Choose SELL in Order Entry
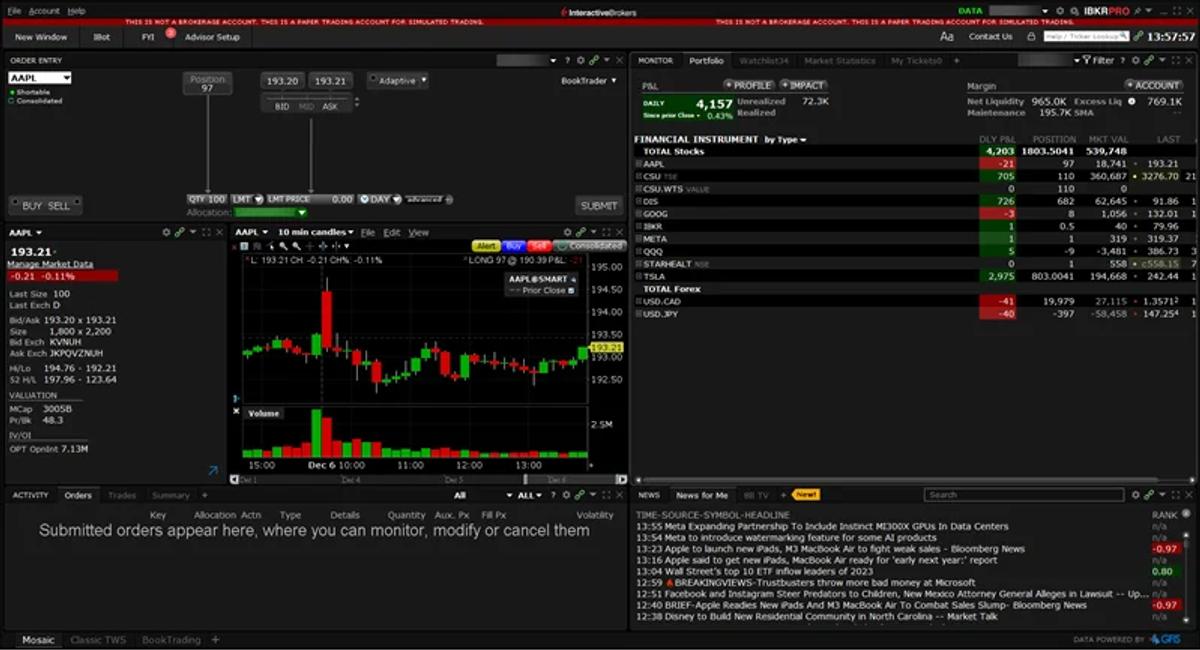 pos(59,205)
